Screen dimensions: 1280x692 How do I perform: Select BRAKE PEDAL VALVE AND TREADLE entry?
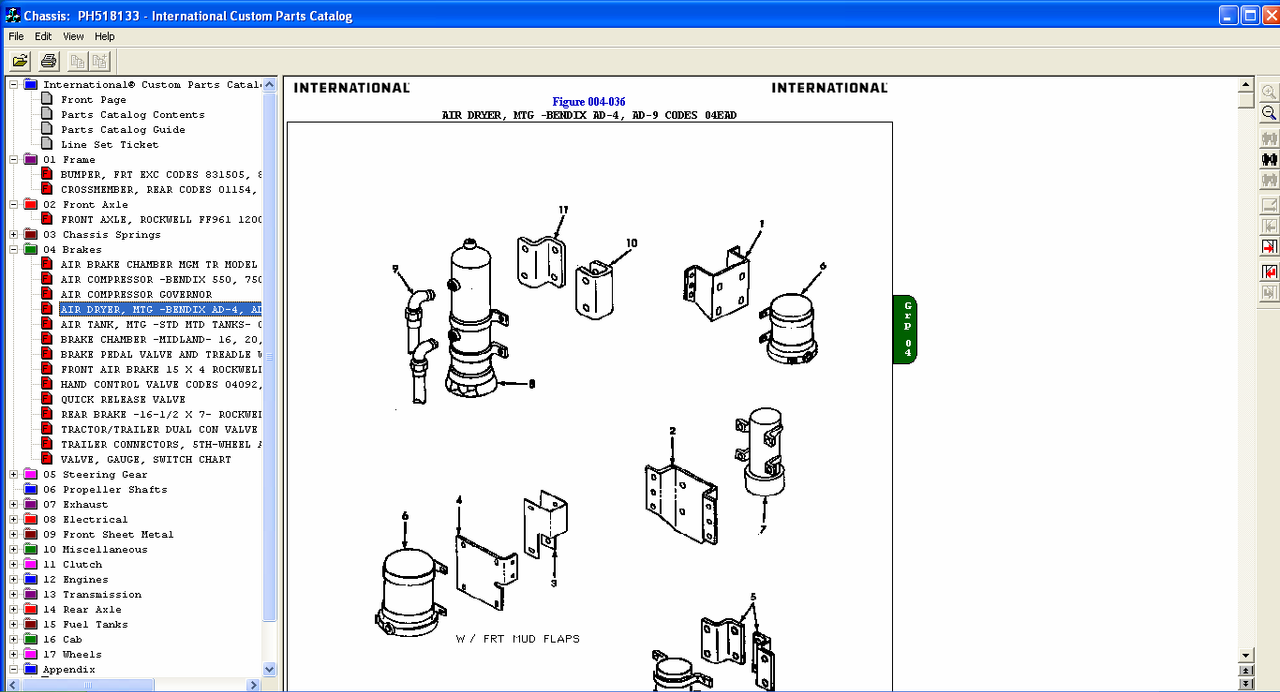click(161, 355)
